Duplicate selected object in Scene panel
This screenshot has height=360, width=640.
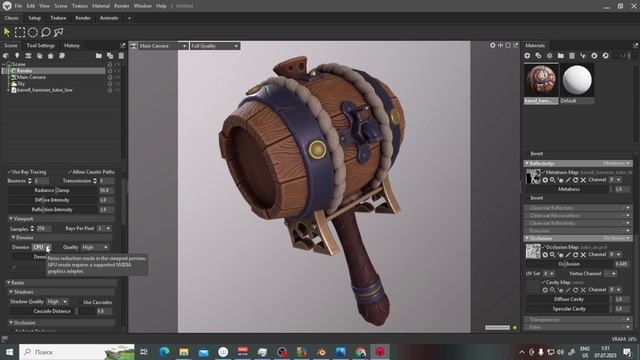click(x=110, y=56)
